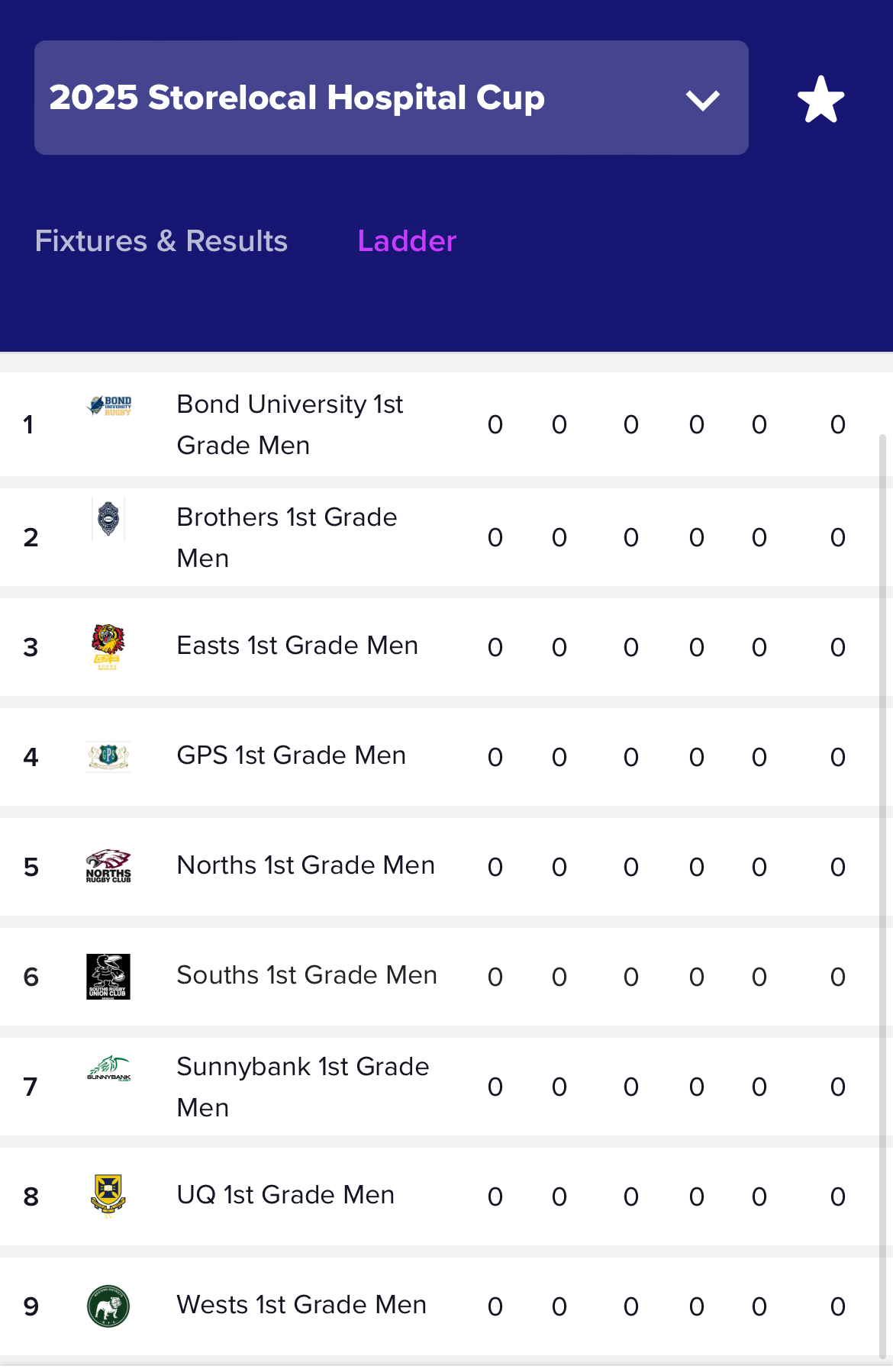Click the GPS club crest logo
893x1372 pixels.
[x=108, y=757]
